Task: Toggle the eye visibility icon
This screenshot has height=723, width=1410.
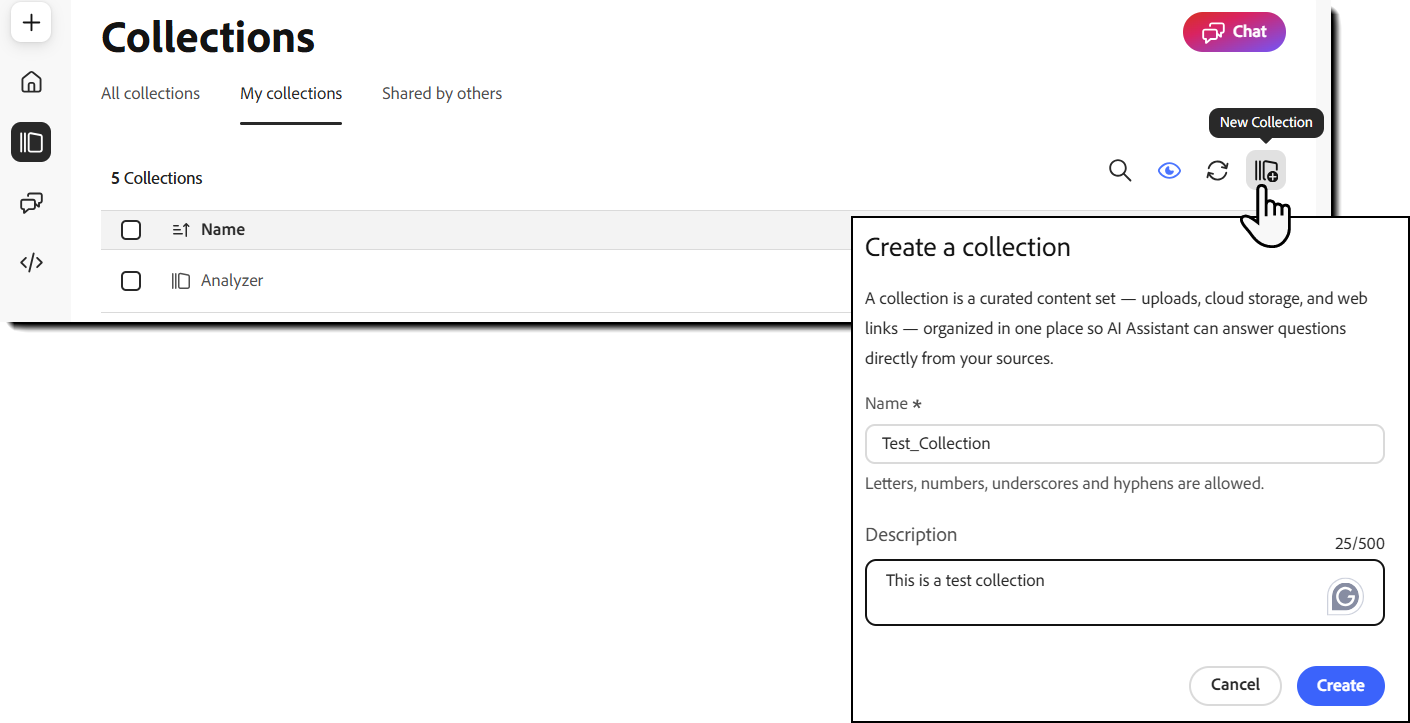Action: tap(1169, 171)
